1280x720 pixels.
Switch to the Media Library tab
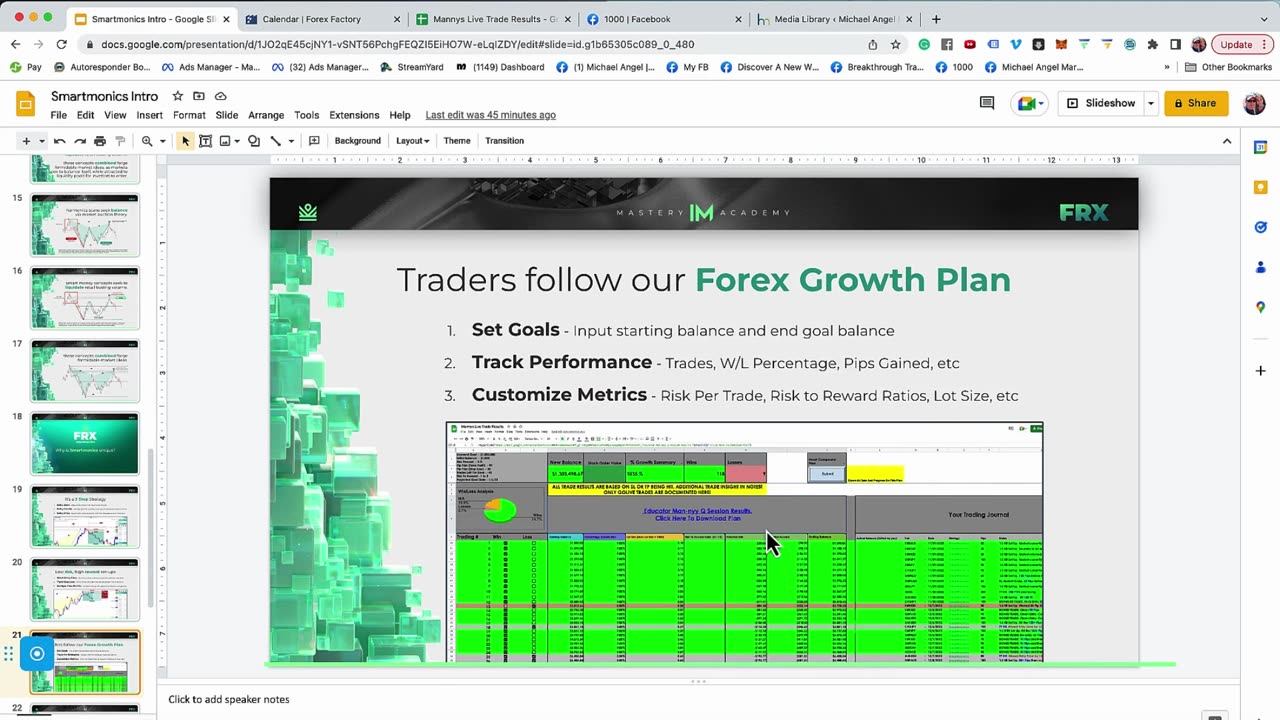tap(836, 19)
